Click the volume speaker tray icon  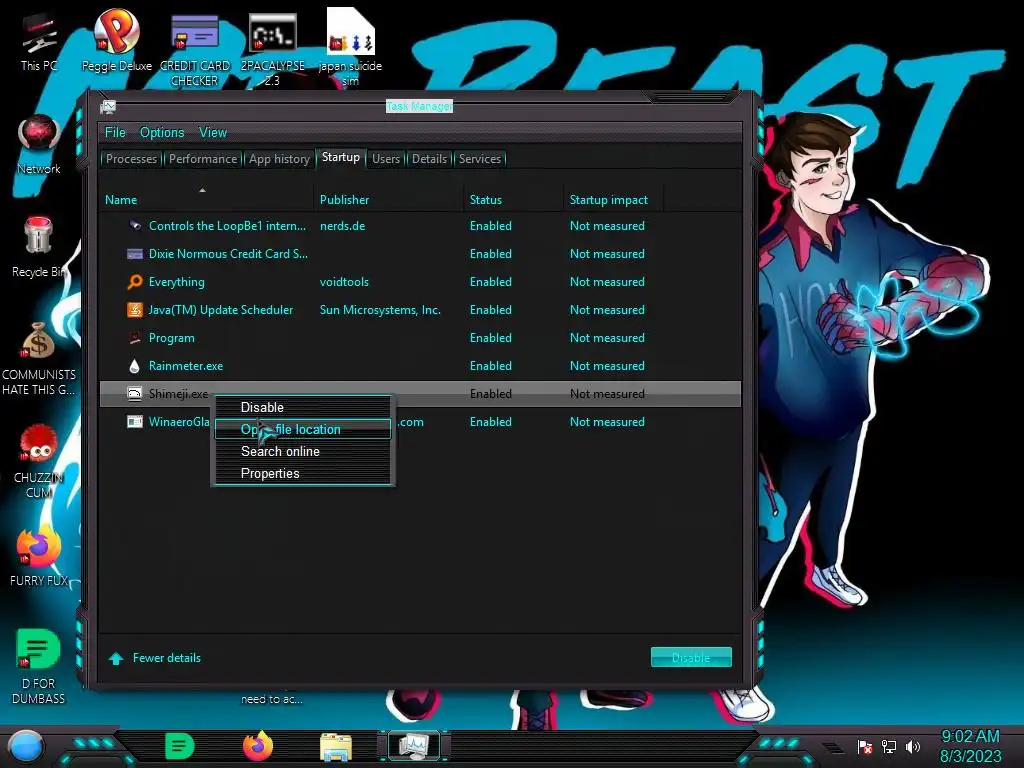point(913,746)
